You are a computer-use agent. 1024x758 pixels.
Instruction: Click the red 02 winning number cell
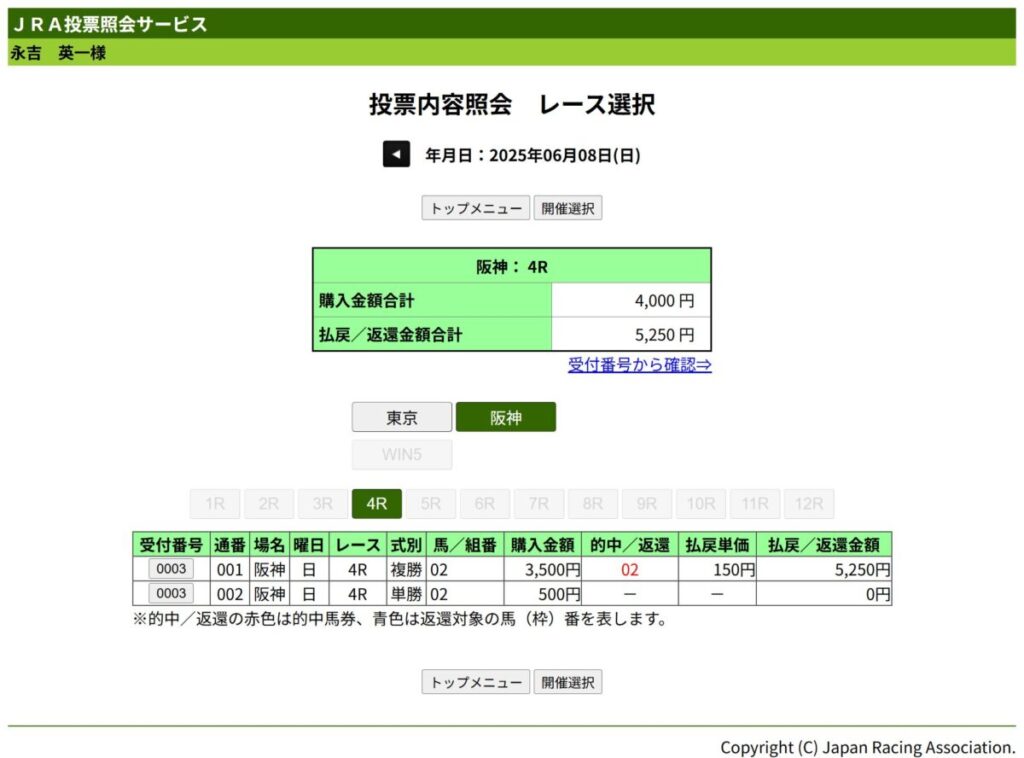click(629, 570)
